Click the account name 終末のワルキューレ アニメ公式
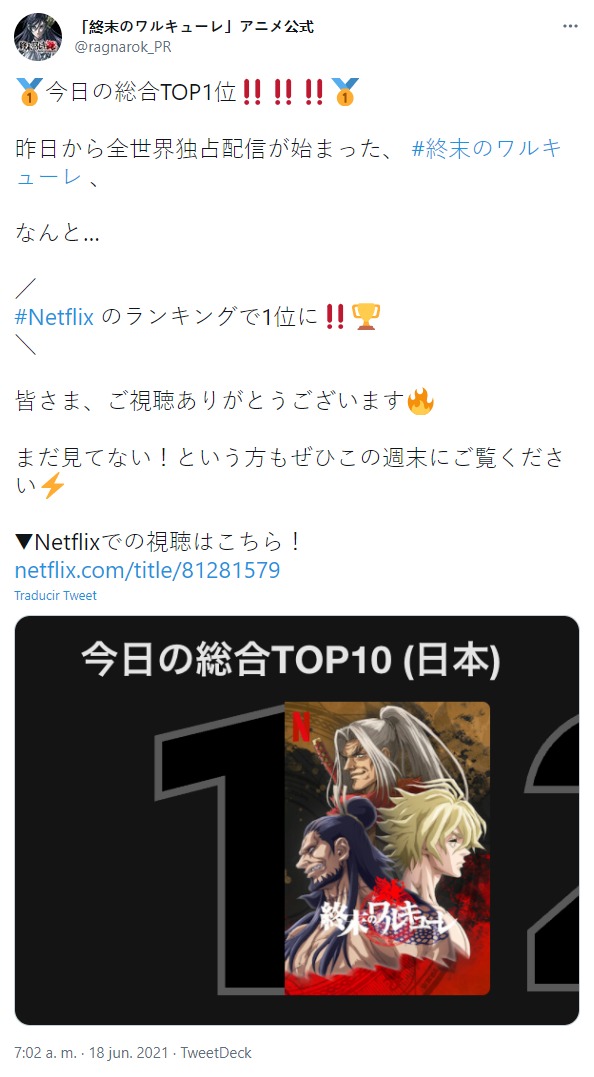Screen dimensions: 594x1077 (196, 27)
